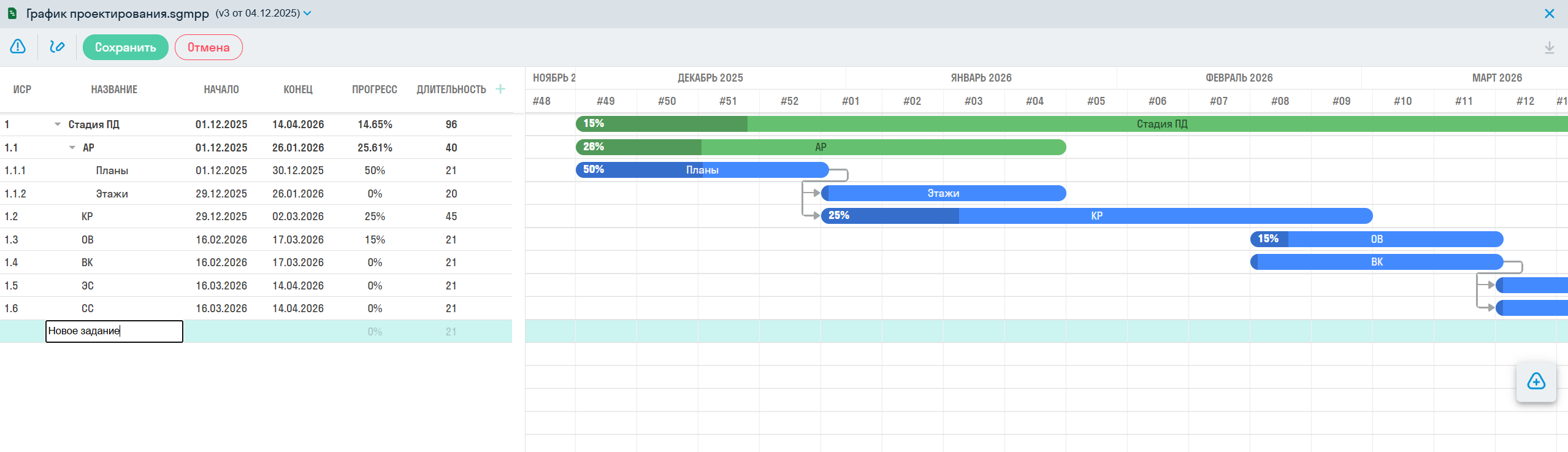Collapse the АР subtask group

coord(72,148)
